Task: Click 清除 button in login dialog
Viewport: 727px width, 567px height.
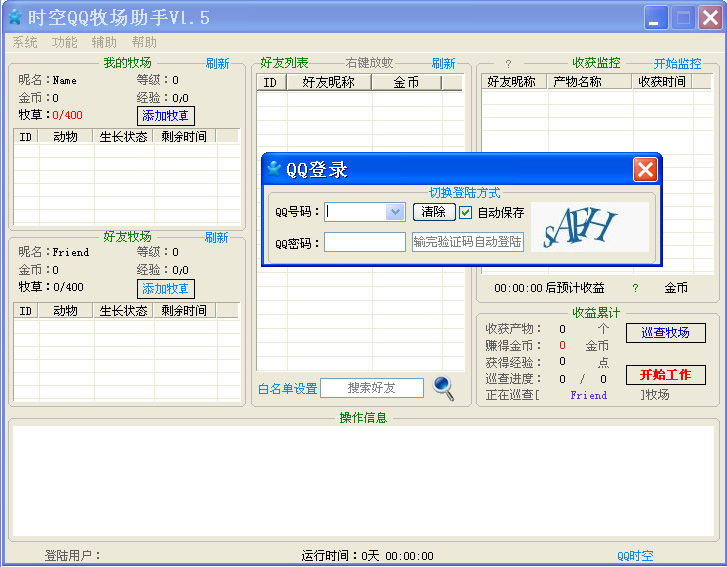Action: coord(434,212)
